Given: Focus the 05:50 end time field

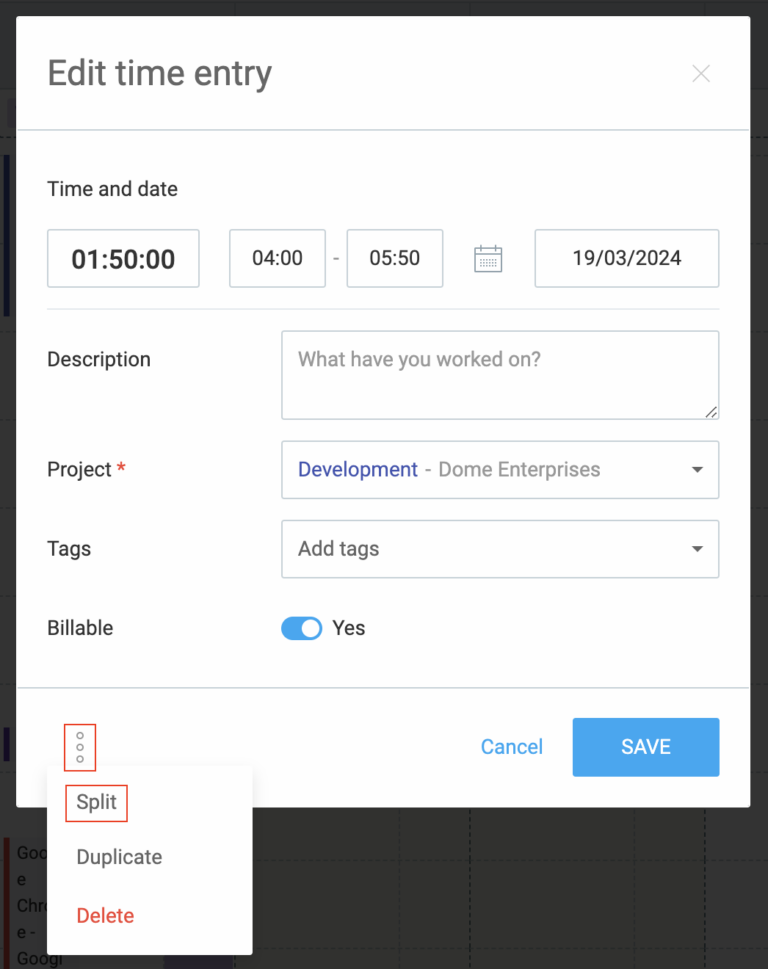Looking at the screenshot, I should (x=394, y=258).
